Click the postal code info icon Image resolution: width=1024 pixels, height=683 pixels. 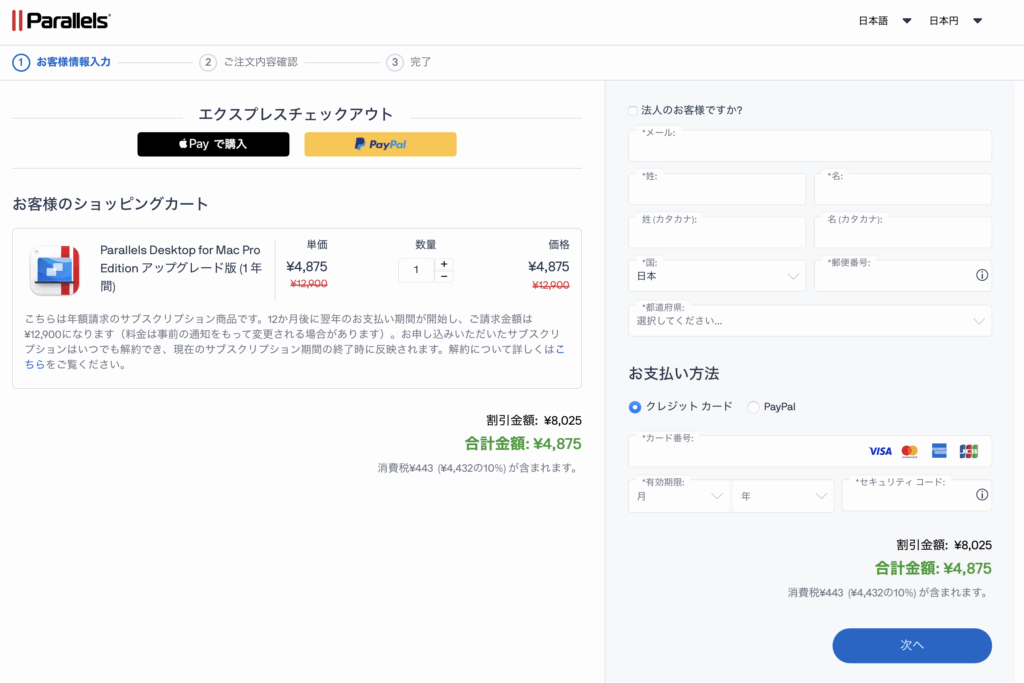(981, 276)
